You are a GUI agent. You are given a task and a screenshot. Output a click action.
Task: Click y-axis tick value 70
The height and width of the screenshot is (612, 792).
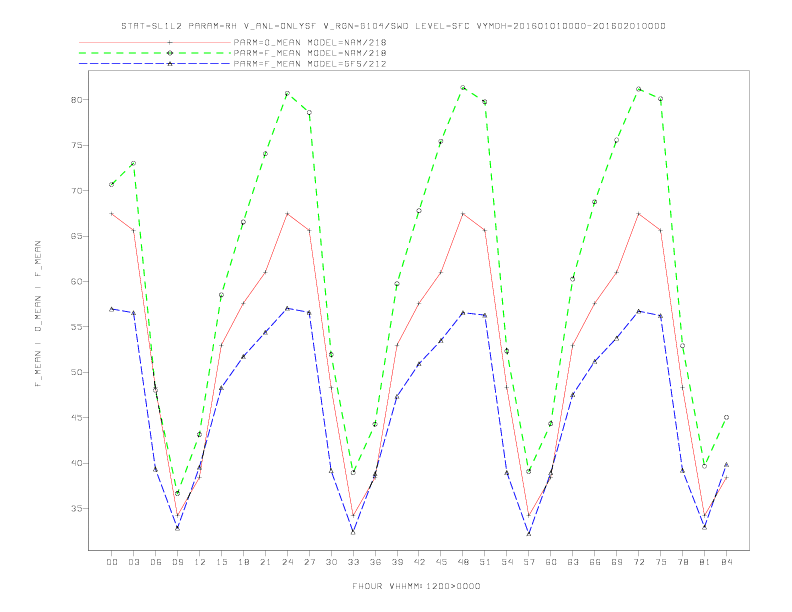click(x=76, y=190)
